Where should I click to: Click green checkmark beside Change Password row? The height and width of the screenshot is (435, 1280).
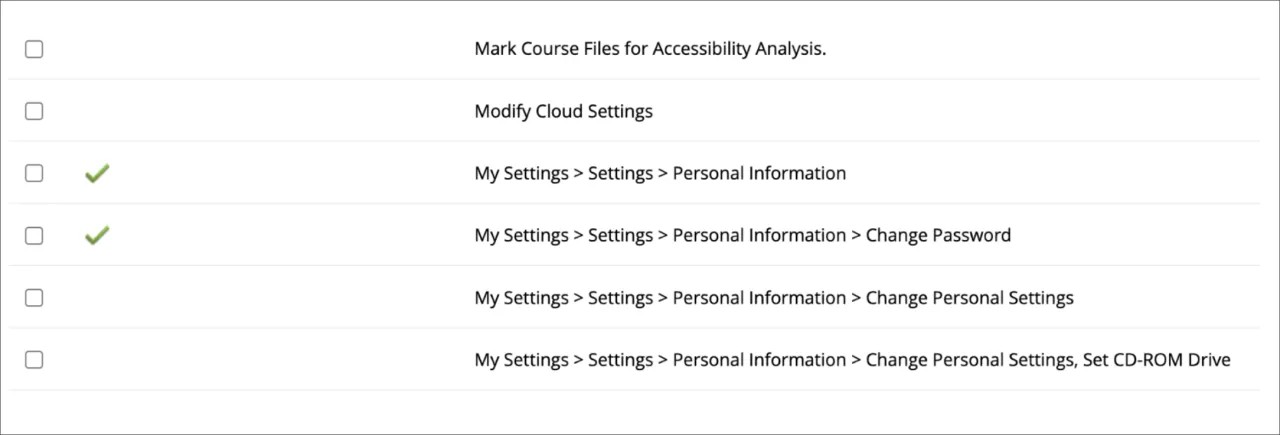pos(97,236)
